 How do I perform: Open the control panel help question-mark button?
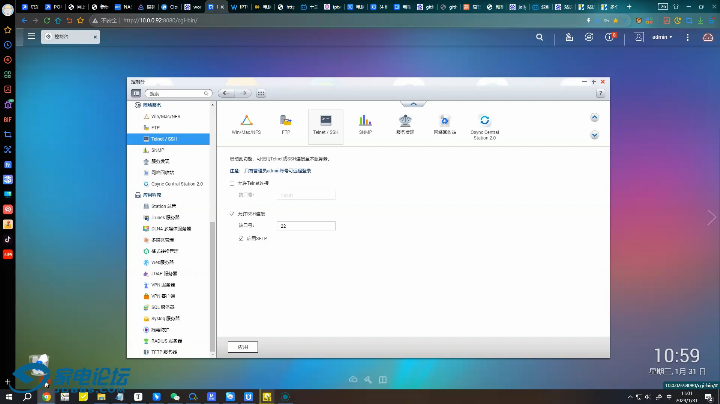click(600, 93)
